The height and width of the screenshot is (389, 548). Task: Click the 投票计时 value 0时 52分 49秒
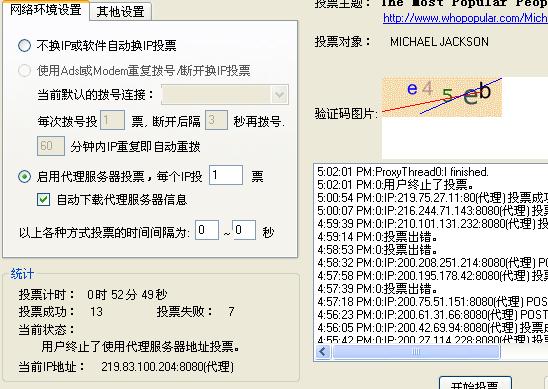click(x=127, y=295)
